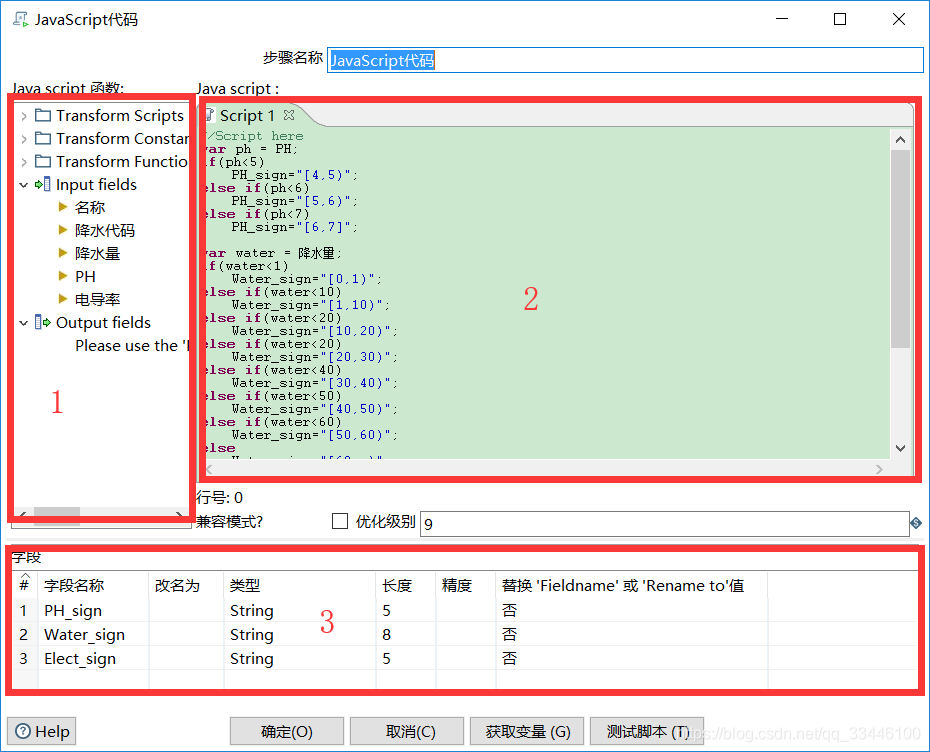Image resolution: width=930 pixels, height=752 pixels.
Task: Click arrow icon beside 降水量
Action: (63, 253)
